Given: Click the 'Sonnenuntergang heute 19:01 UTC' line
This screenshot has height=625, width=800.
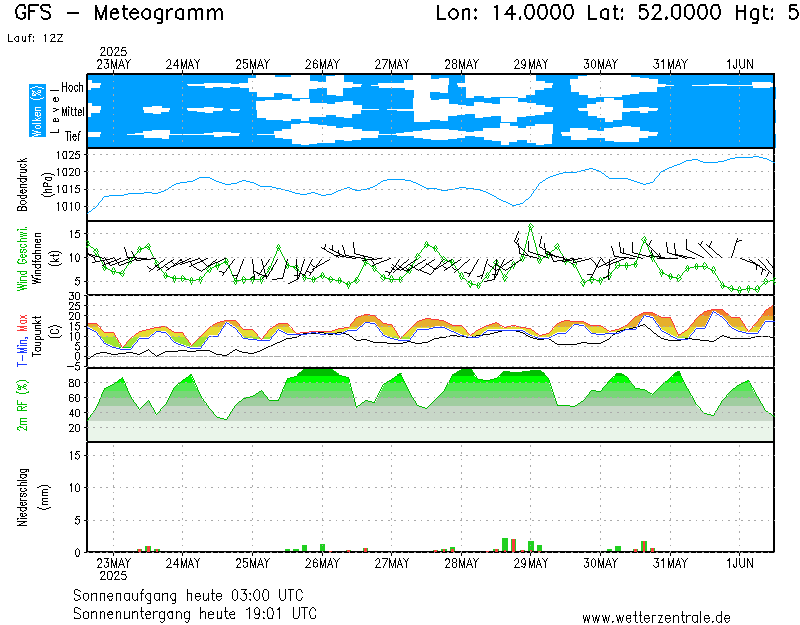Looking at the screenshot, I should tap(195, 613).
